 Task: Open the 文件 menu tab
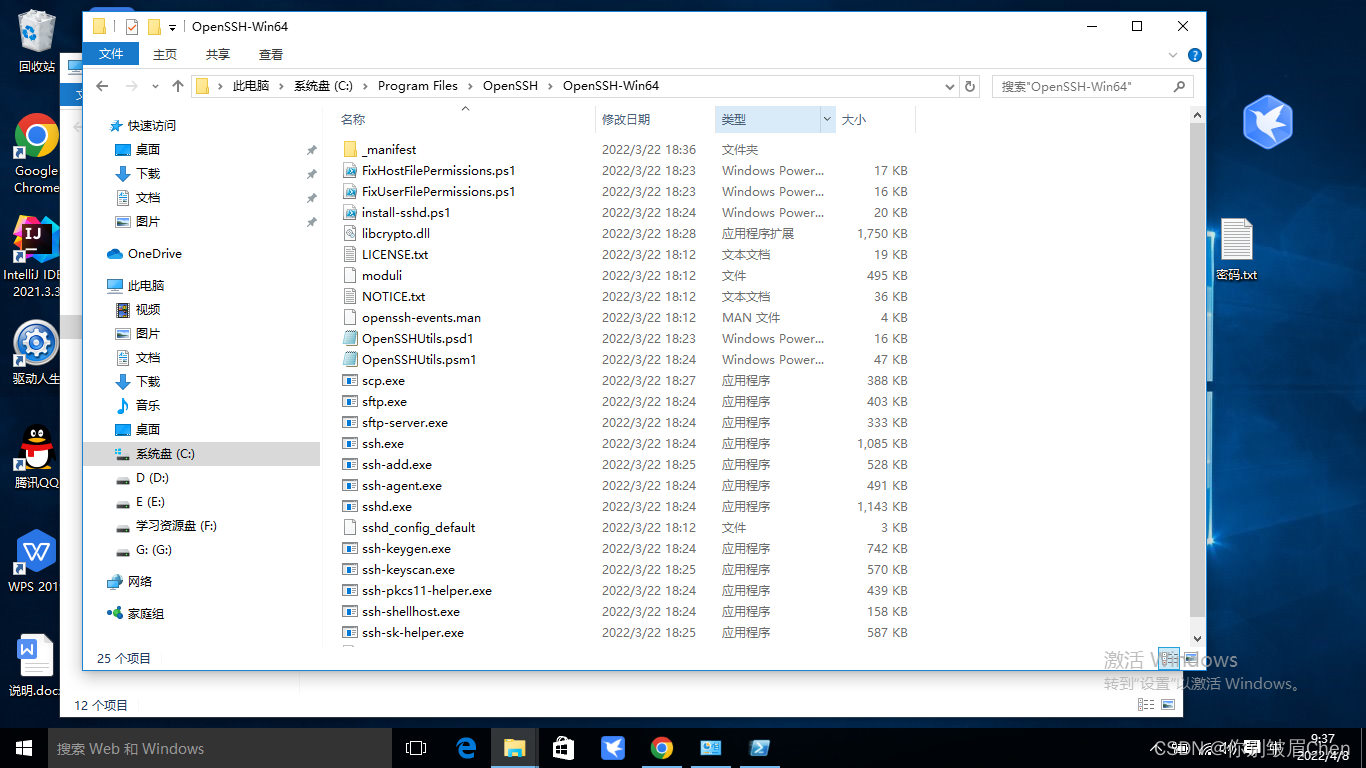coord(111,54)
